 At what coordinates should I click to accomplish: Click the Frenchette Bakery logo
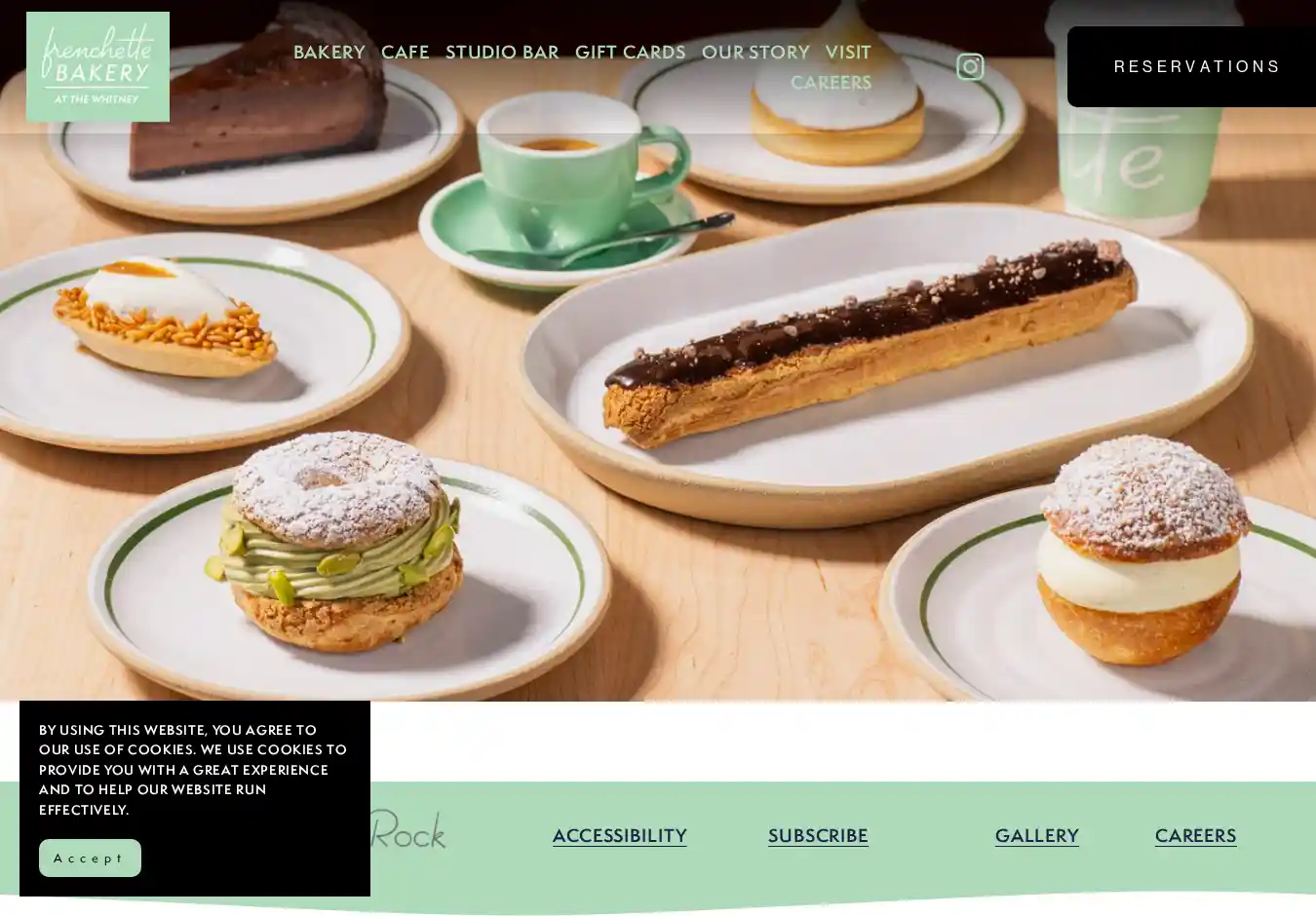[x=97, y=66]
